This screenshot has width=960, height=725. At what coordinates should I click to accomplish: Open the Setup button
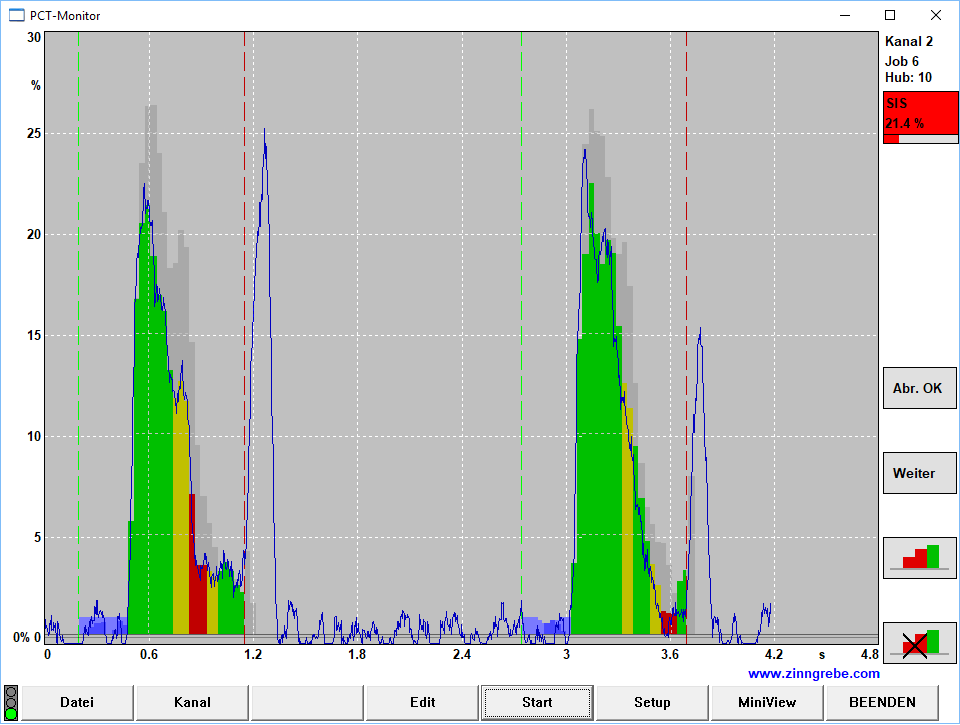[x=652, y=702]
